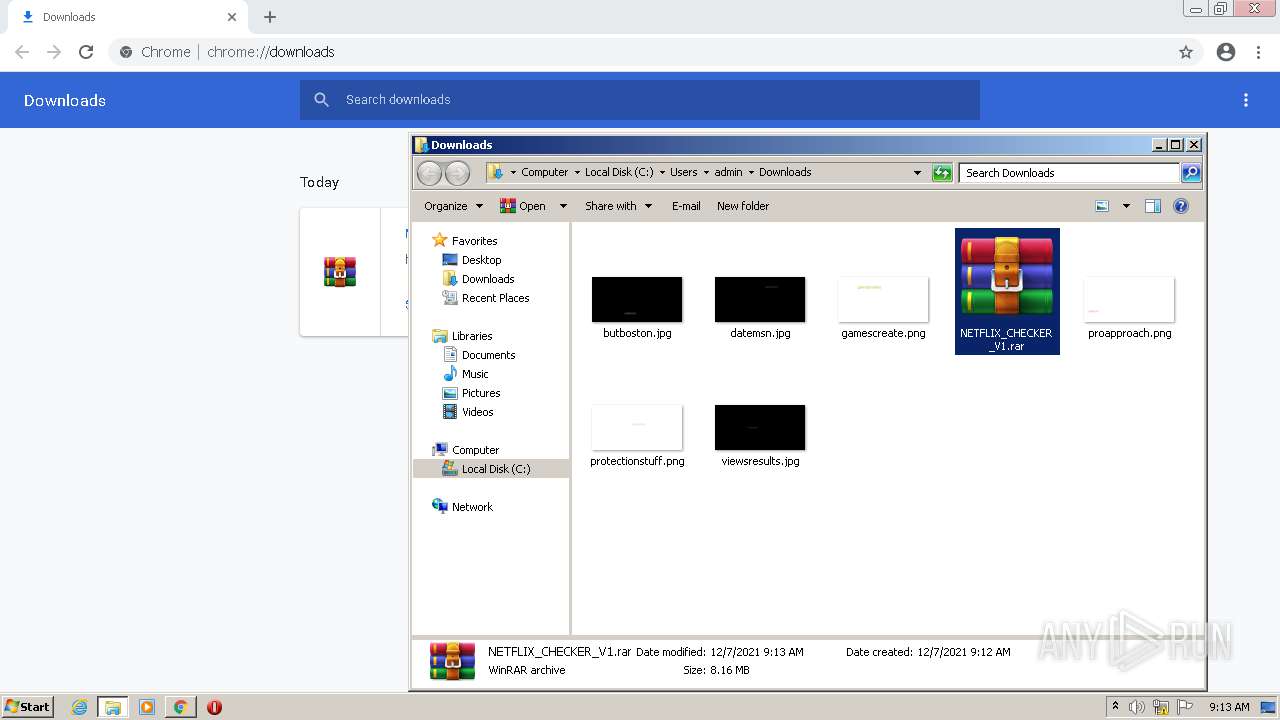
Task: Click admin breadcrumb segment
Action: [x=728, y=172]
